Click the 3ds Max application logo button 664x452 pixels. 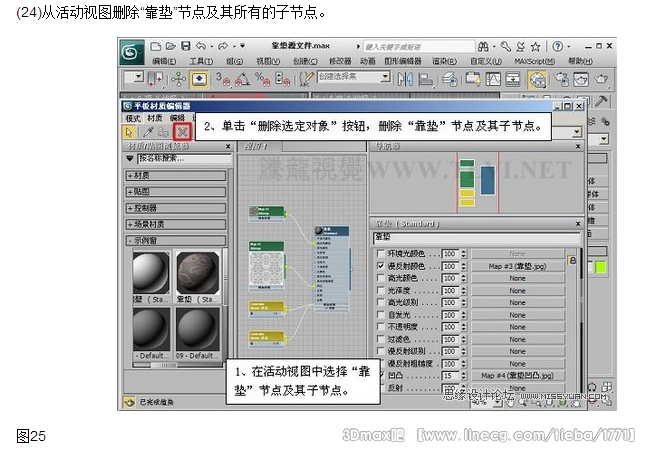click(x=131, y=53)
